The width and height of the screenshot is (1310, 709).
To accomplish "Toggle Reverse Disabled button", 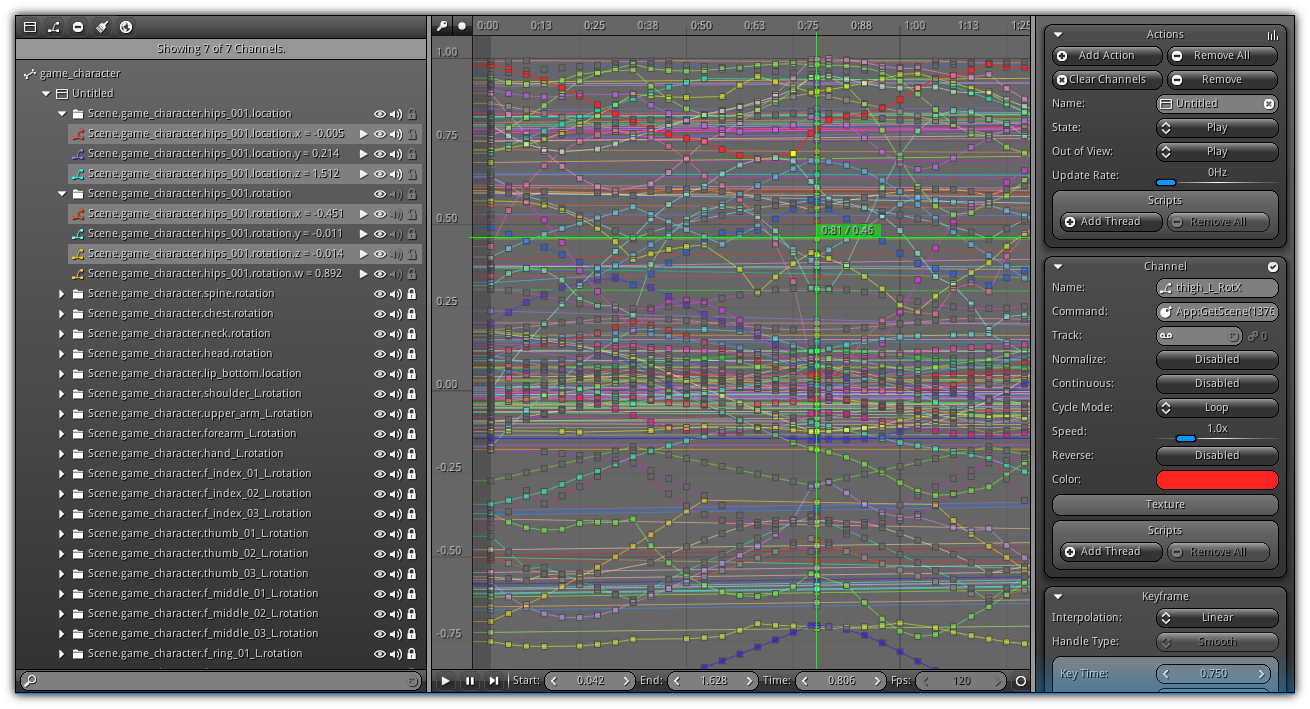I will coord(1217,456).
